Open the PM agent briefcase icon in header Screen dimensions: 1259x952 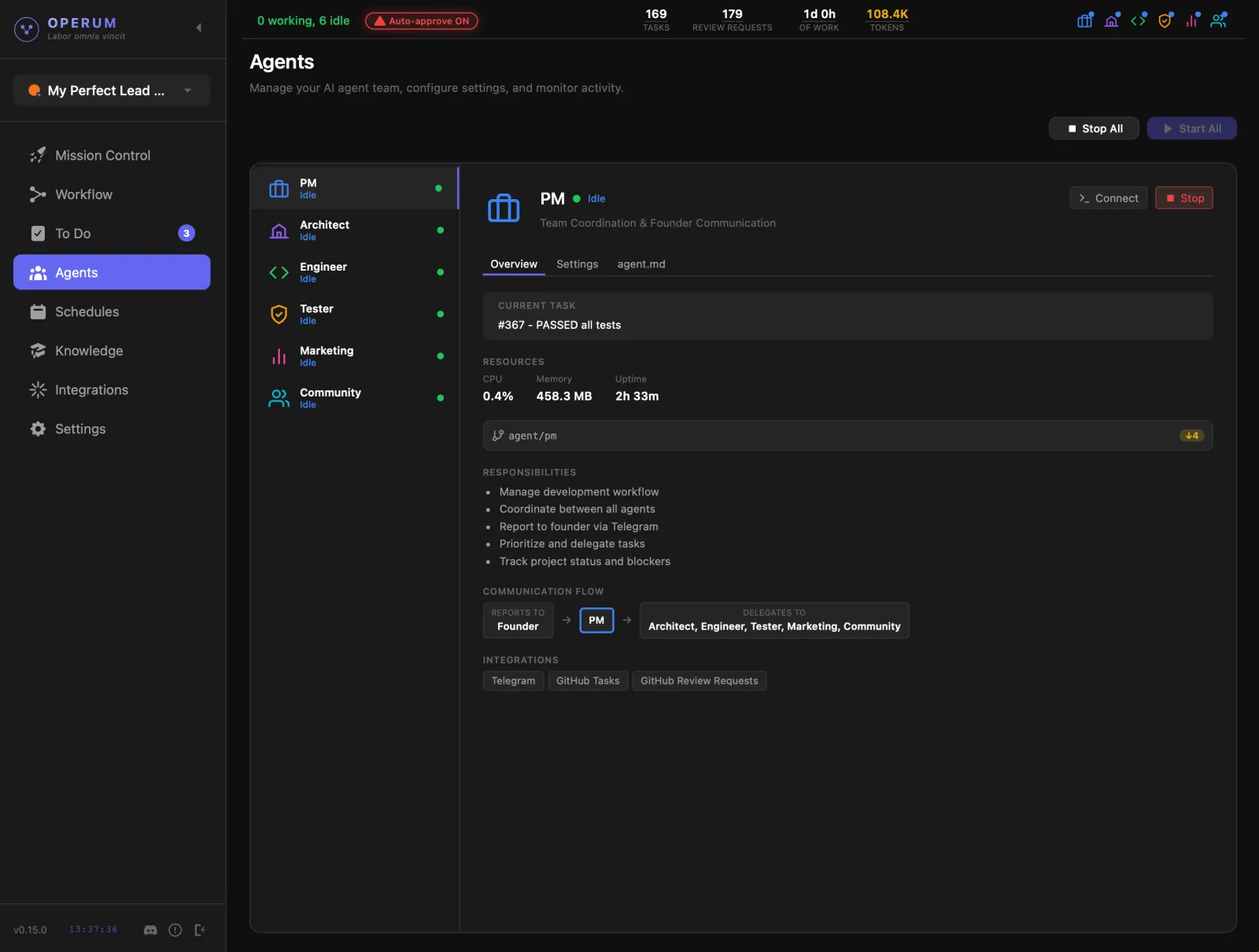1084,20
